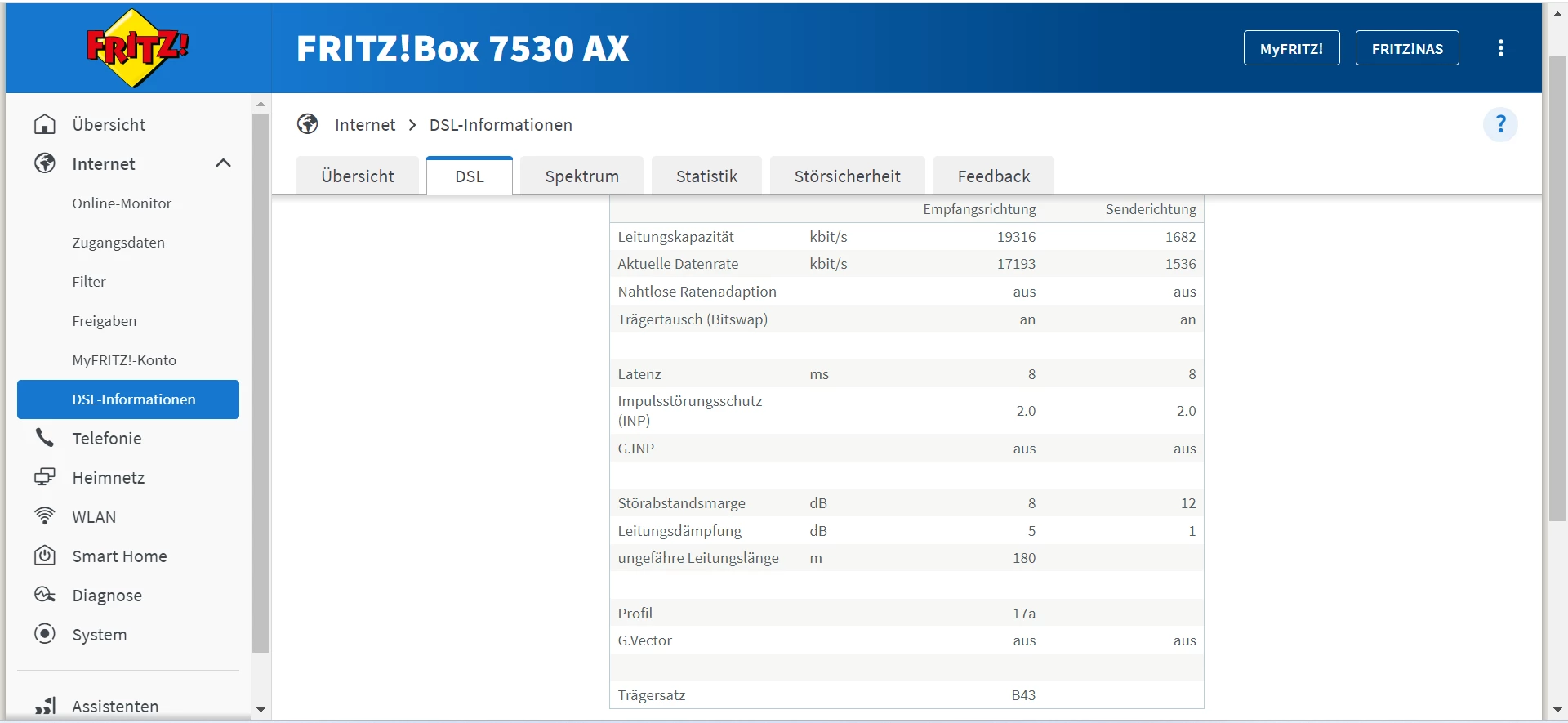
Task: Click the sidebar scroll down arrow
Action: 261,710
